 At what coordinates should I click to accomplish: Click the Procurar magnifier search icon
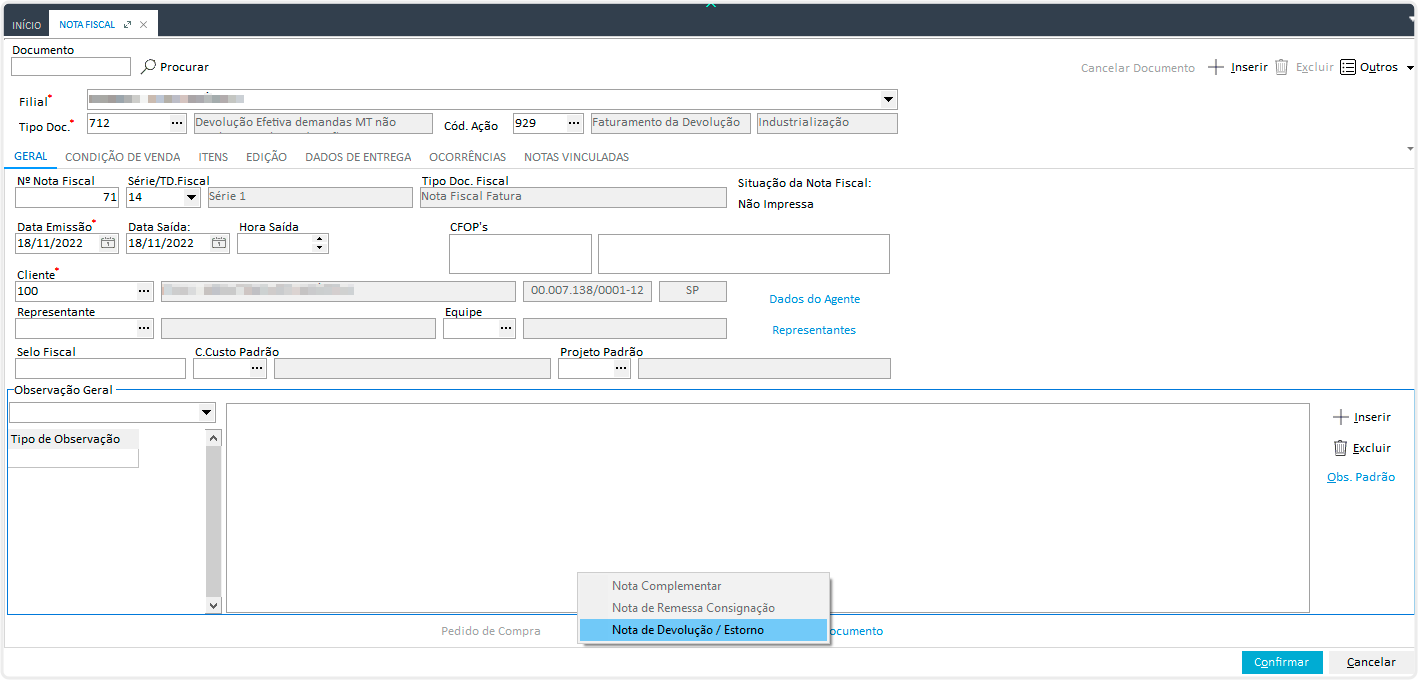coord(148,67)
